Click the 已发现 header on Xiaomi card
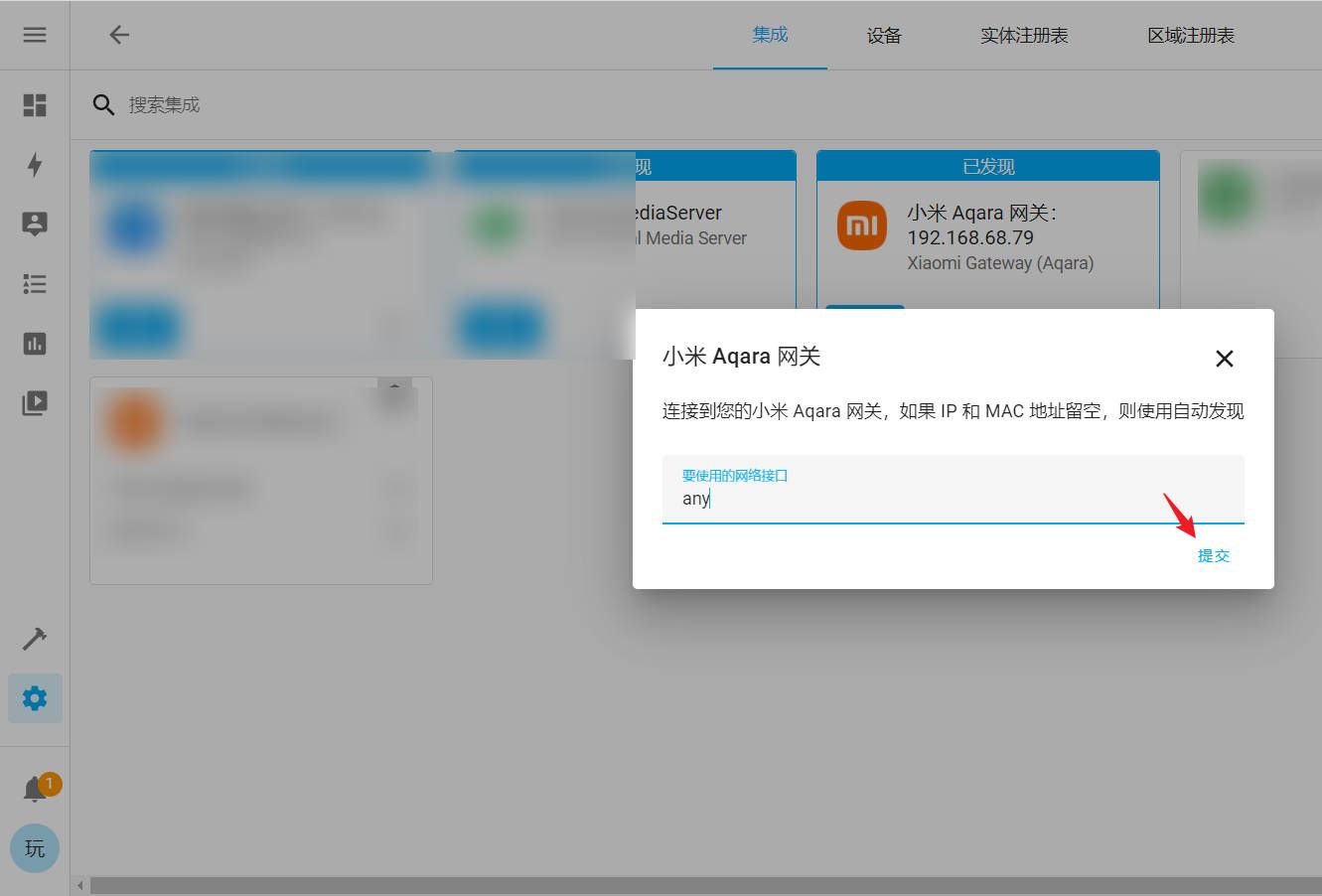Viewport: 1322px width, 896px height. (988, 167)
